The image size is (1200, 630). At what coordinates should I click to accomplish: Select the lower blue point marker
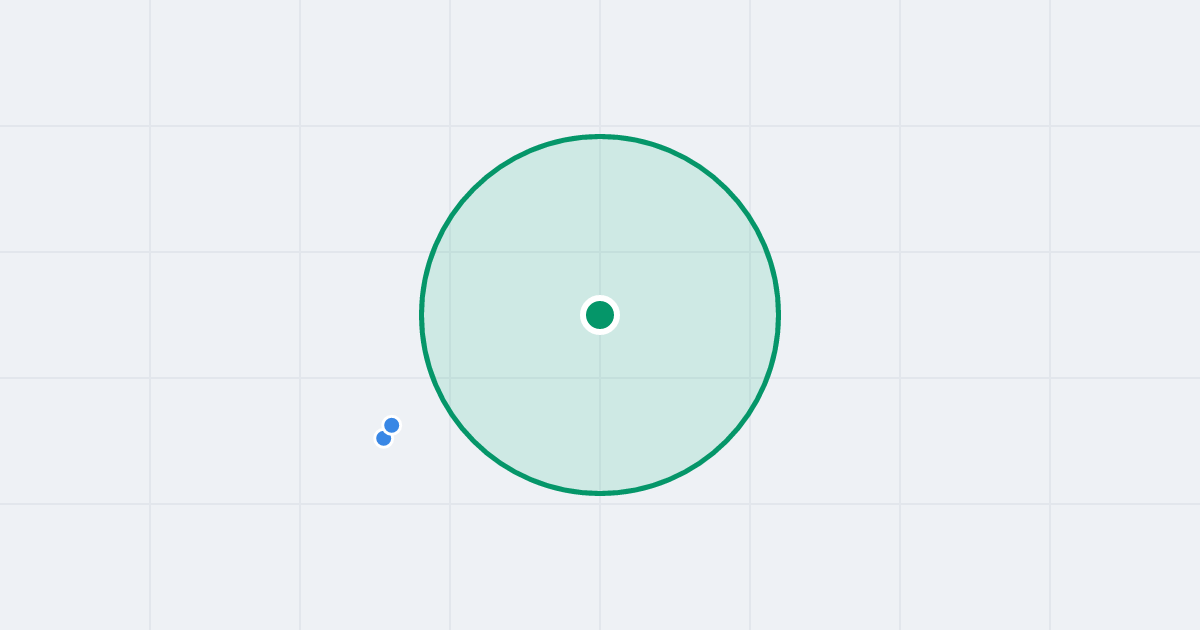point(383,438)
